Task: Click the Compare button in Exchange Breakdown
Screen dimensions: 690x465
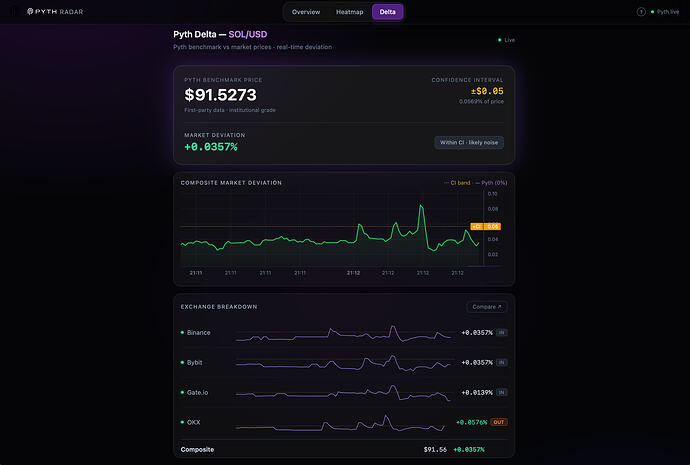Action: (x=486, y=307)
